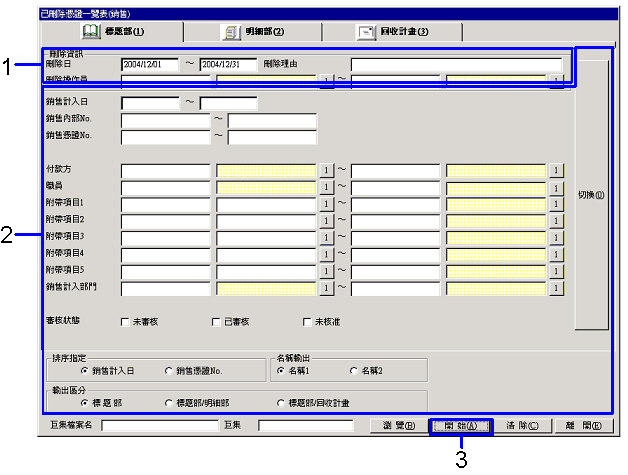This screenshot has height=475, width=628.
Task: Open lookup for 附帶項目2 start value
Action: click(x=325, y=220)
